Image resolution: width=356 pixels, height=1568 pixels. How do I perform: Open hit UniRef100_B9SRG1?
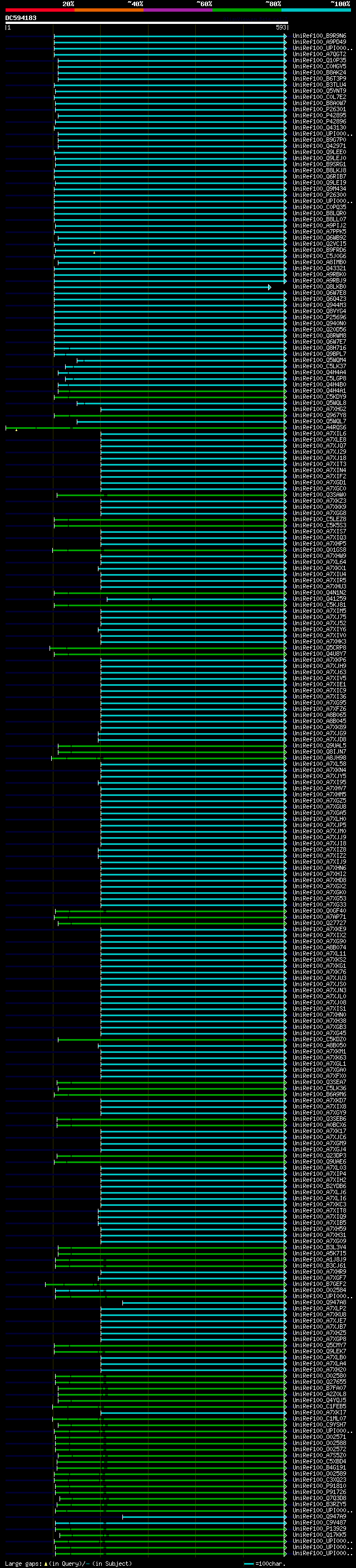[319, 164]
